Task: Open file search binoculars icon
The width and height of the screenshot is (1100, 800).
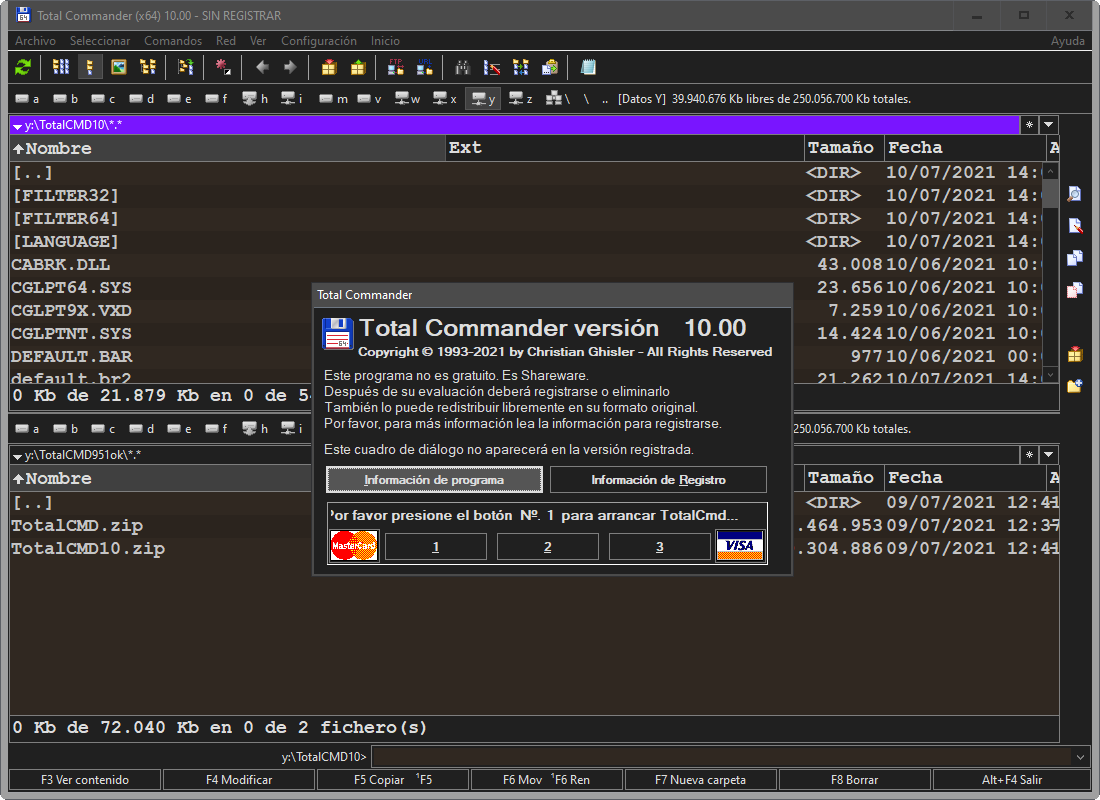Action: (462, 67)
